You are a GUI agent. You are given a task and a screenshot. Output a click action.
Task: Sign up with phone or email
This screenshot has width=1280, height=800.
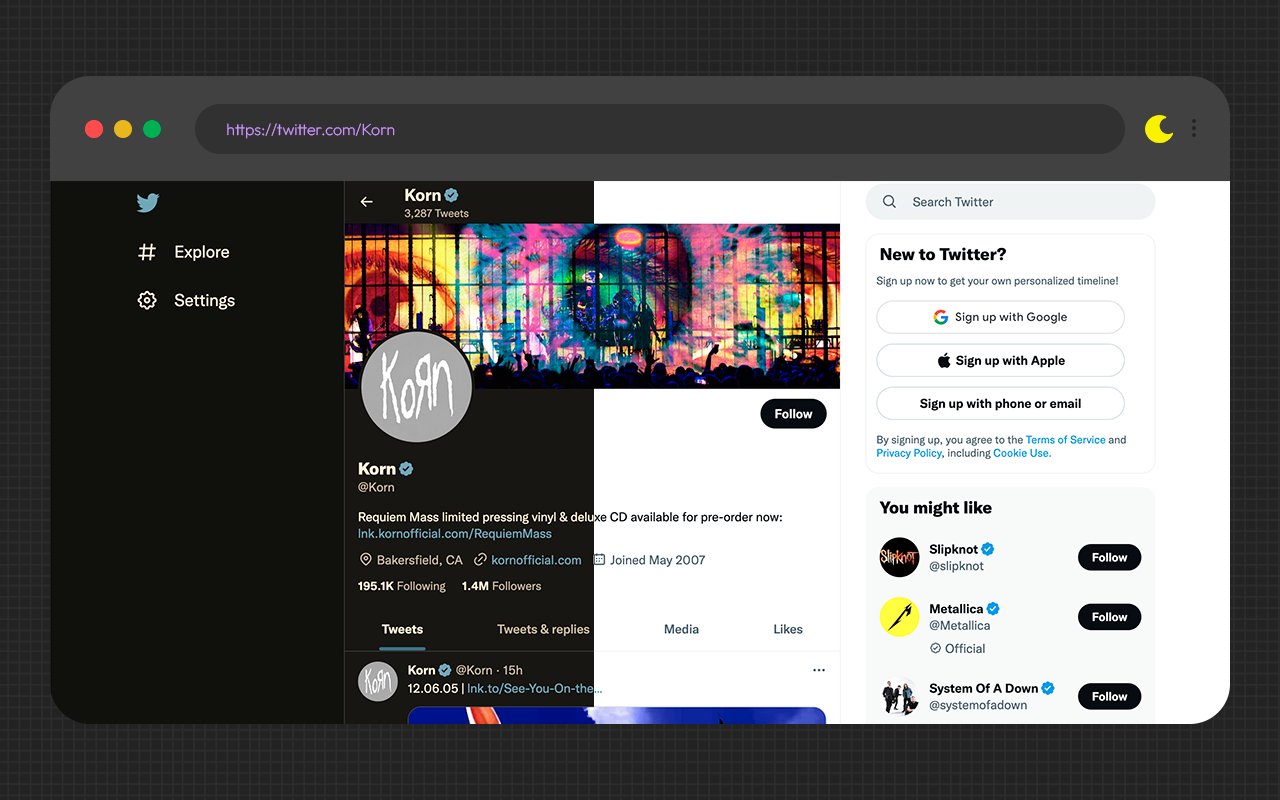(1000, 403)
